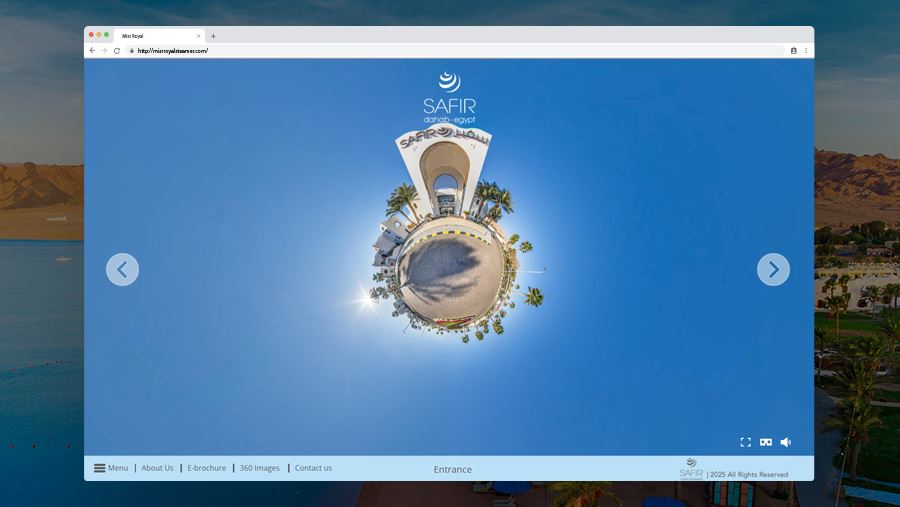Click the browser back arrow
Image resolution: width=900 pixels, height=507 pixels.
(x=92, y=51)
